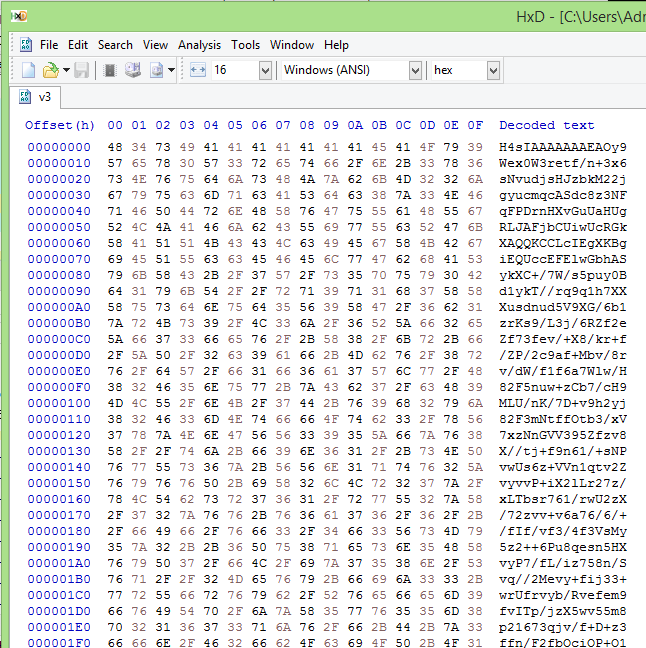
Task: Select offset row 000001A0
Action: click(59, 564)
